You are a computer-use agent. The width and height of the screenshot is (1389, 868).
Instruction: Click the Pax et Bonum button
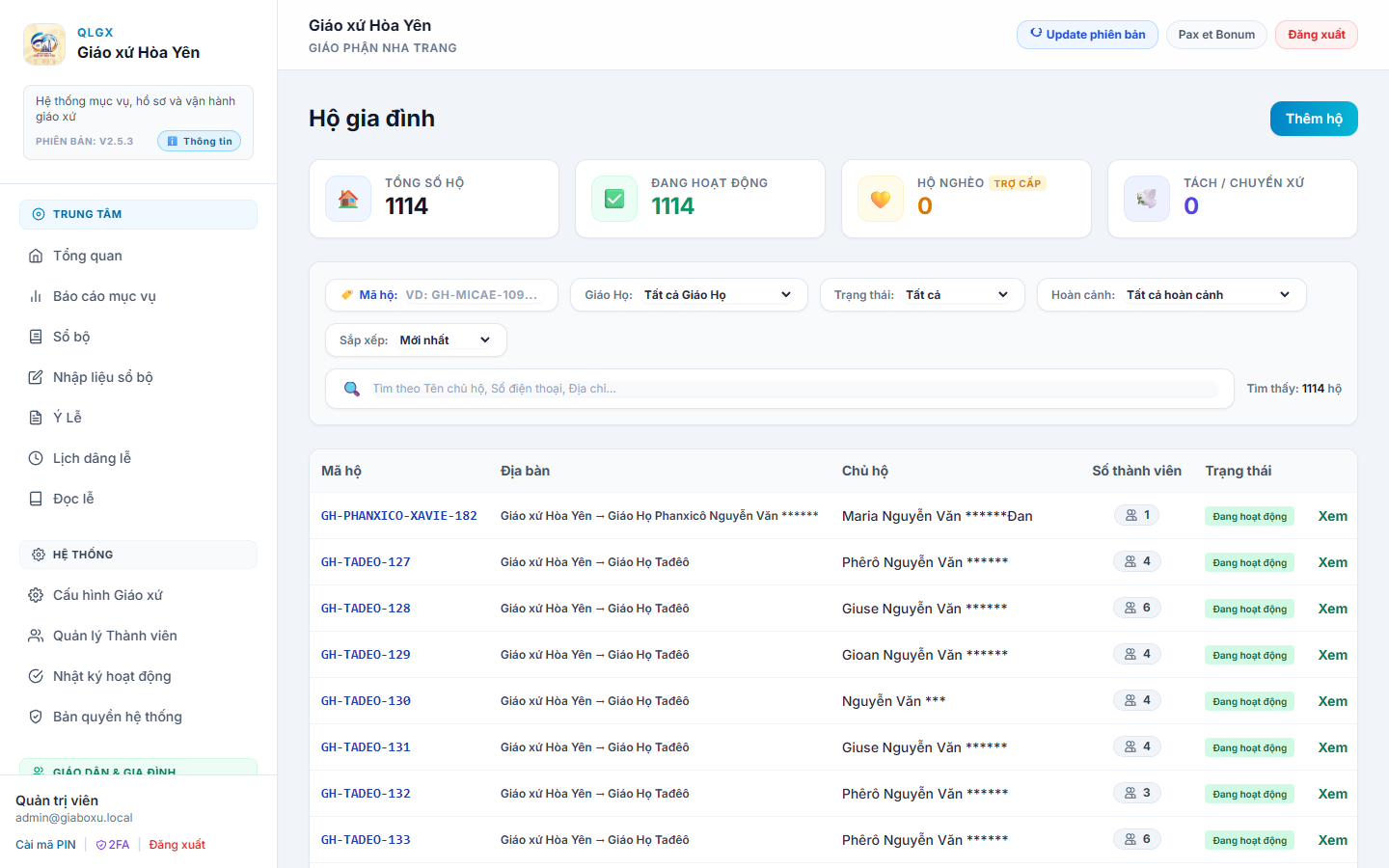click(x=1216, y=35)
